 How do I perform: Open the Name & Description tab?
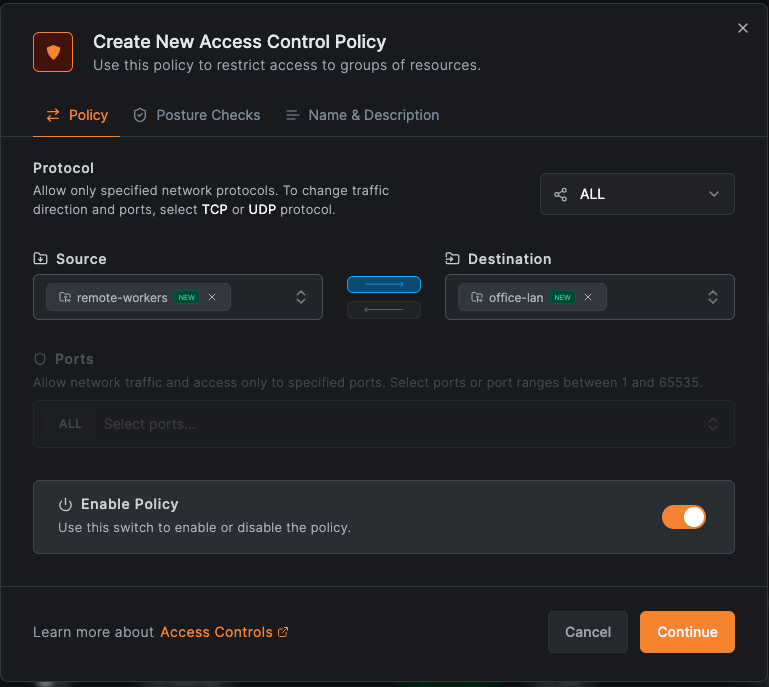click(x=362, y=115)
